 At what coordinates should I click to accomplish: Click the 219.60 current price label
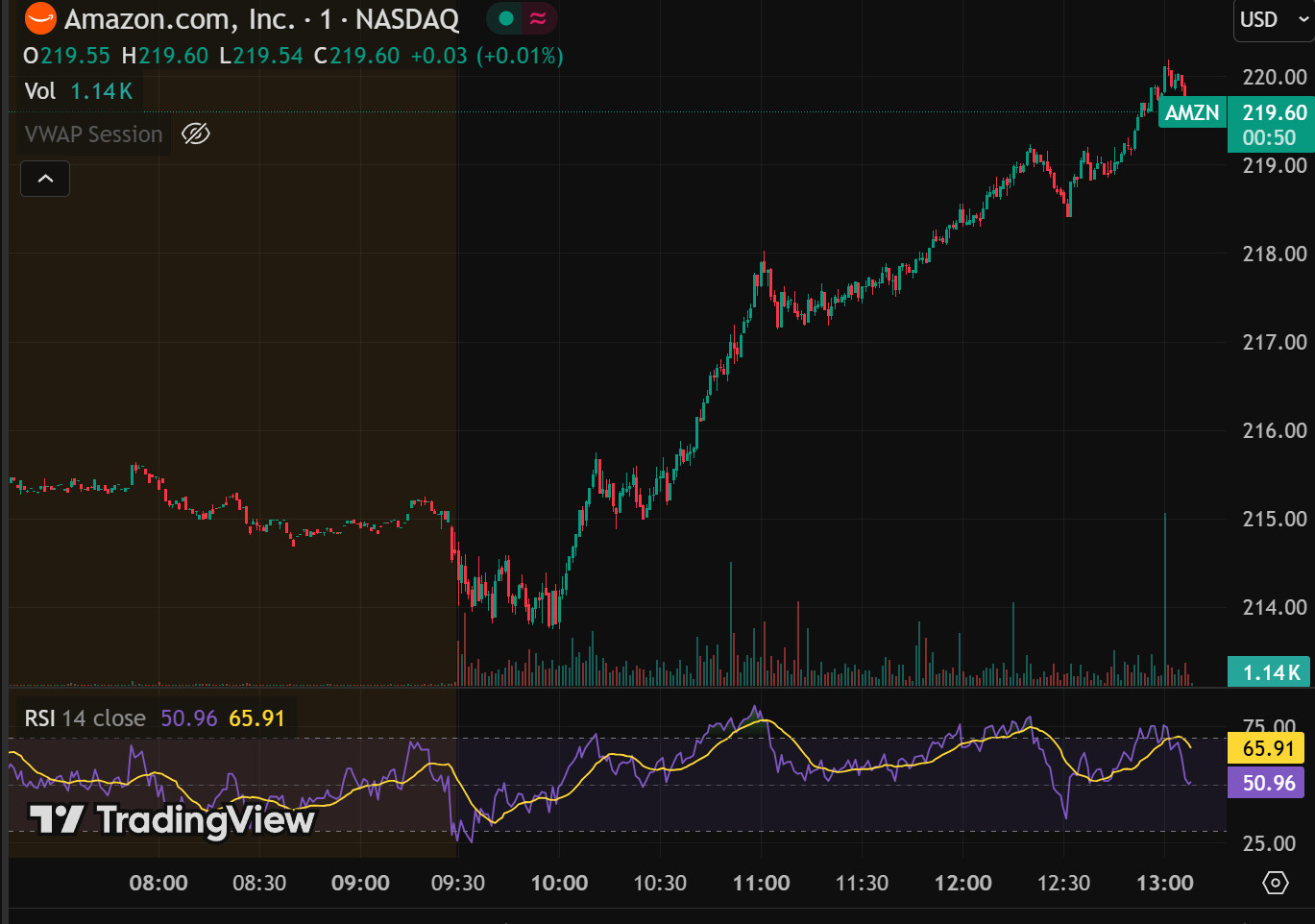[1274, 112]
